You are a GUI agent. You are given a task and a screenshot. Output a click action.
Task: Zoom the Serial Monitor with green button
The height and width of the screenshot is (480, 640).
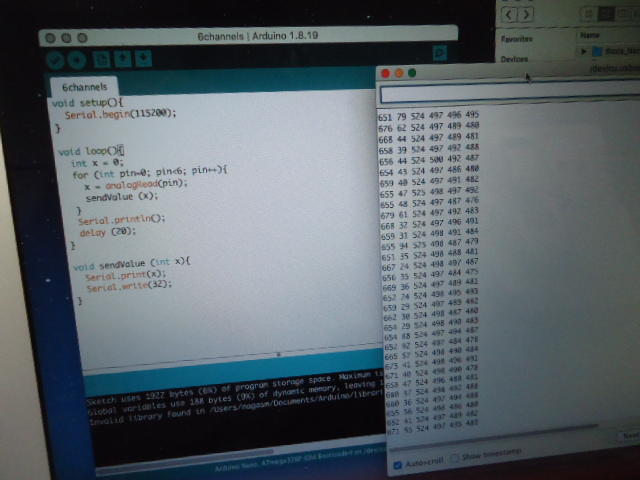point(412,73)
